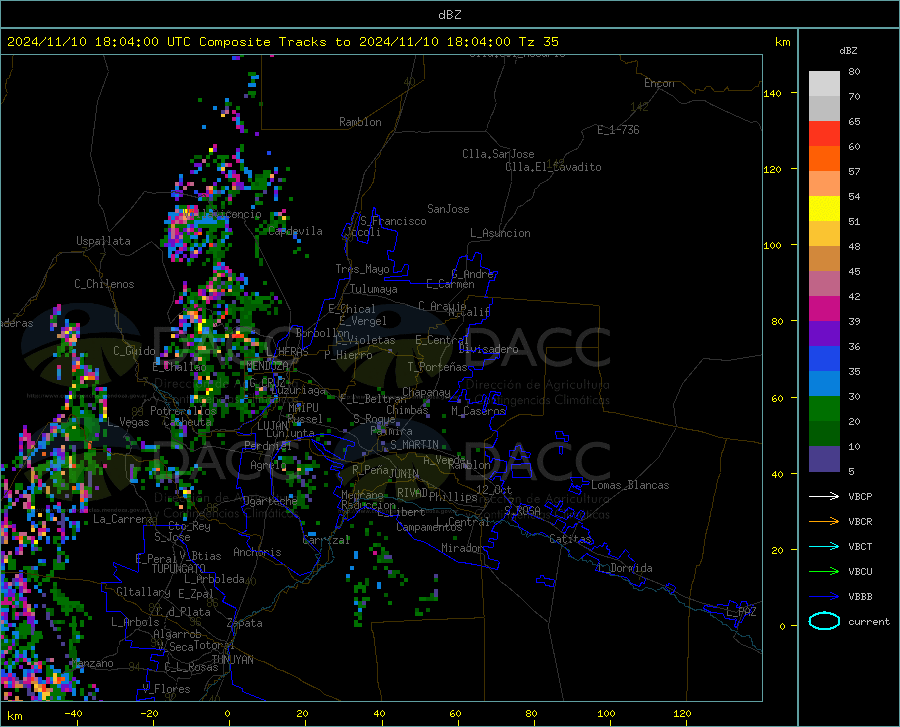Click the Divisadero map label
Viewport: 900px width, 727px height.
click(x=488, y=349)
